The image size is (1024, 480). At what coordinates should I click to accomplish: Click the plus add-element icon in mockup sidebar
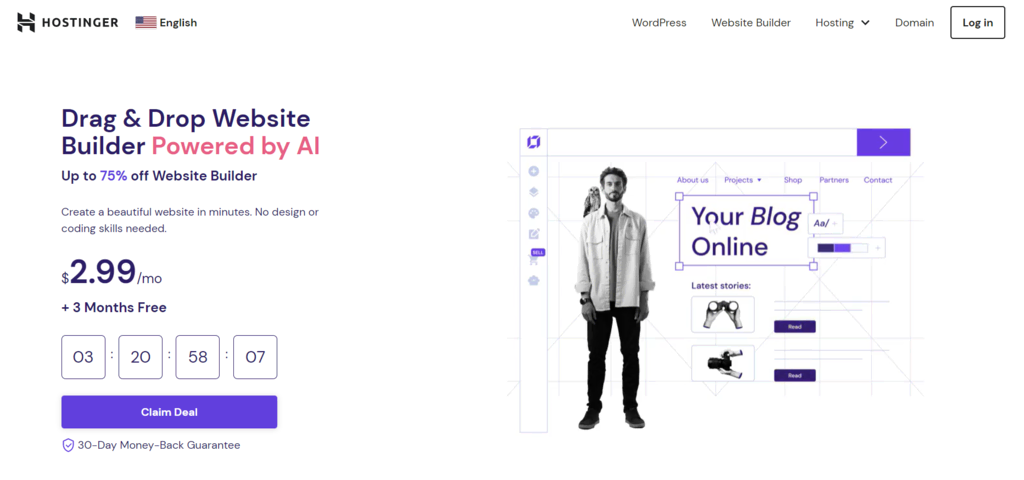[534, 172]
